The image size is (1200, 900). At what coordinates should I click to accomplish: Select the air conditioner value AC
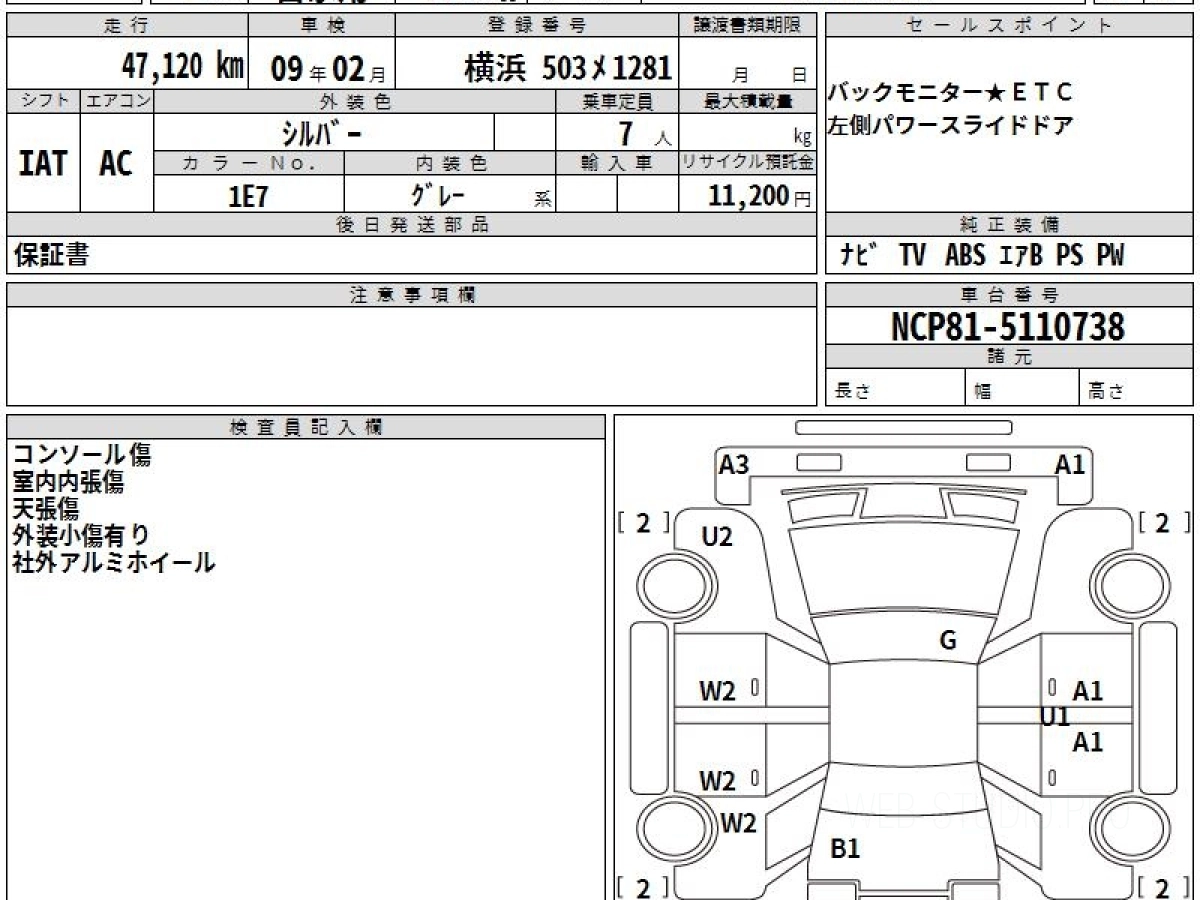(116, 163)
